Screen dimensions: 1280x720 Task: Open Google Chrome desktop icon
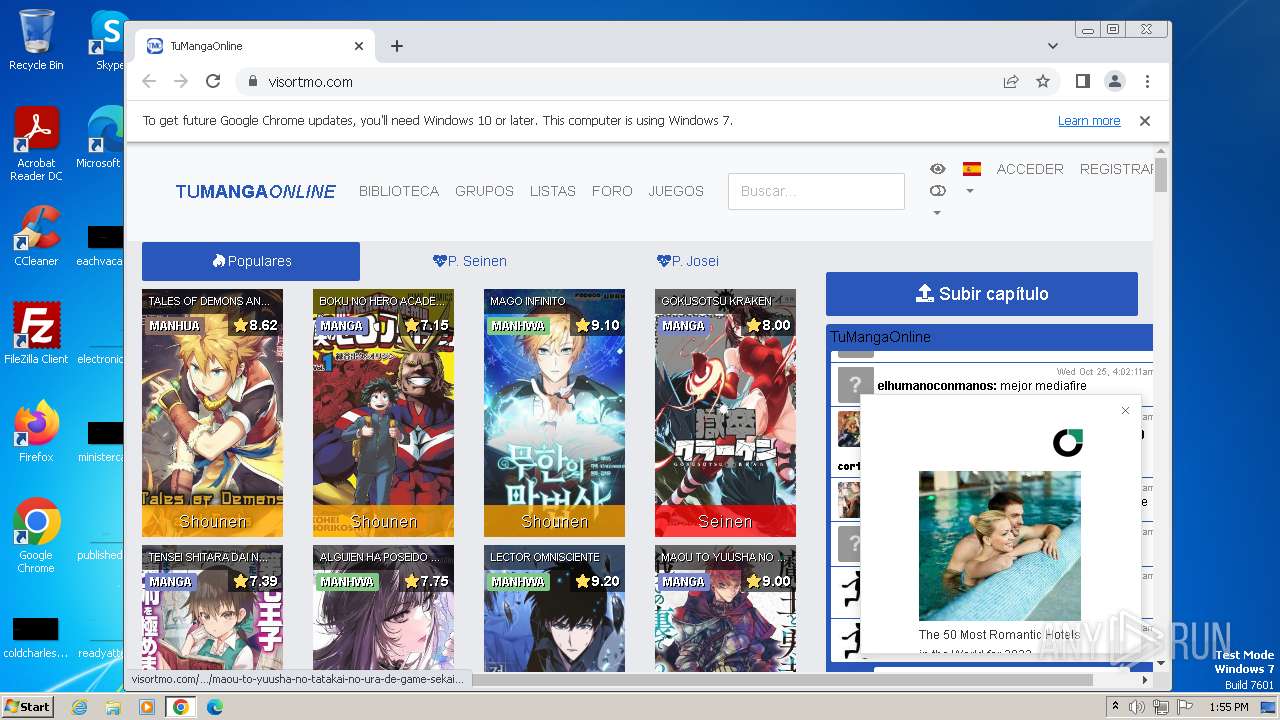(x=36, y=537)
